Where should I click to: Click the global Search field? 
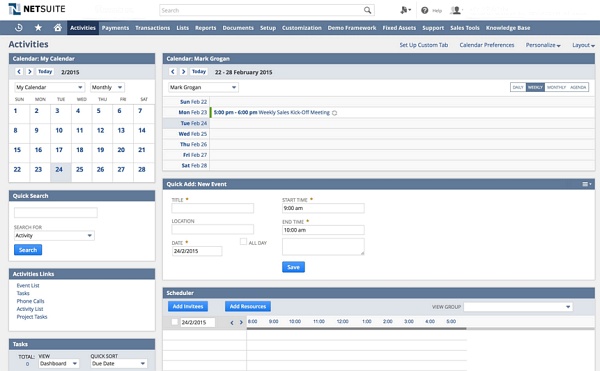[266, 10]
